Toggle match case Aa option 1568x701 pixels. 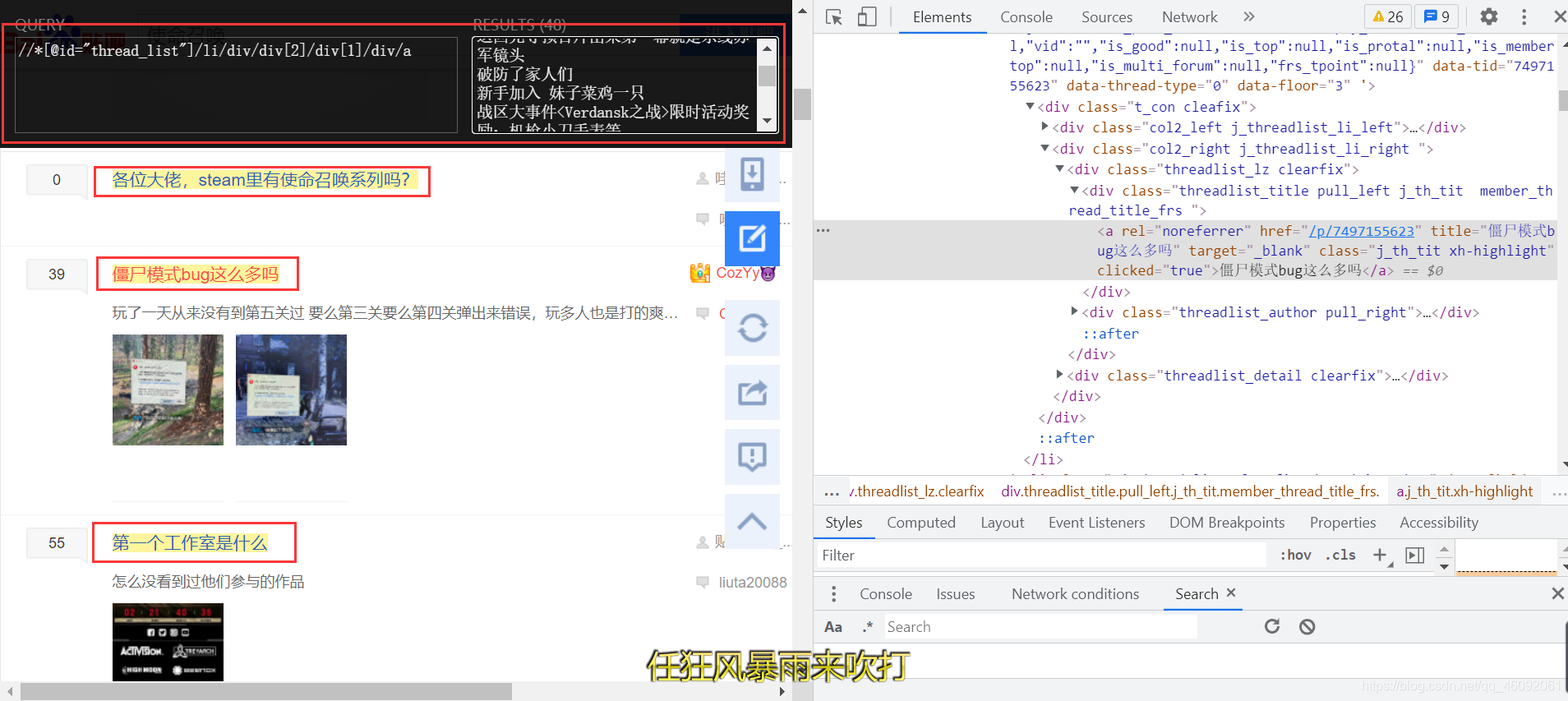(x=833, y=627)
